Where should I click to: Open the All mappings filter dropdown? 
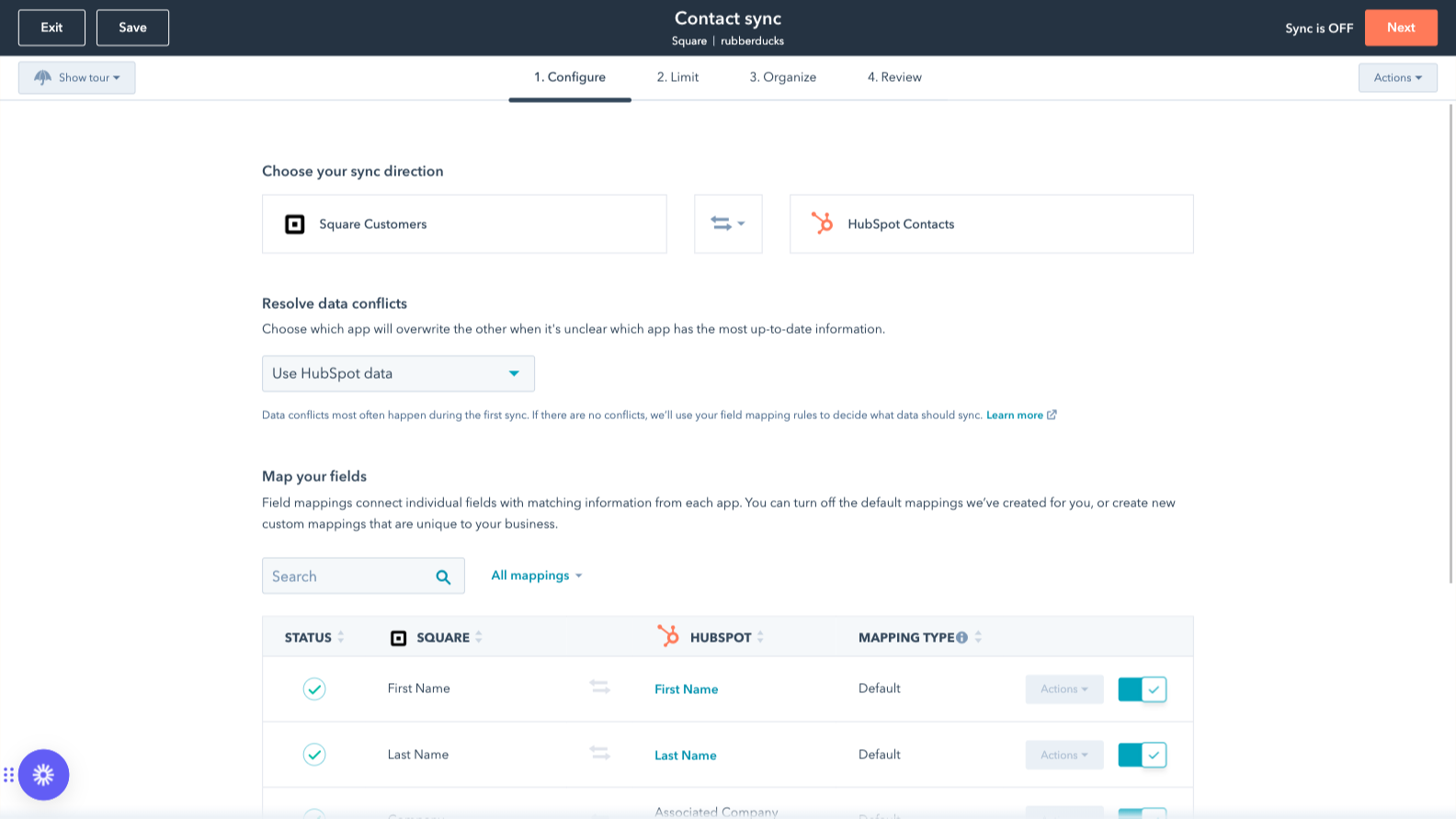[x=536, y=575]
